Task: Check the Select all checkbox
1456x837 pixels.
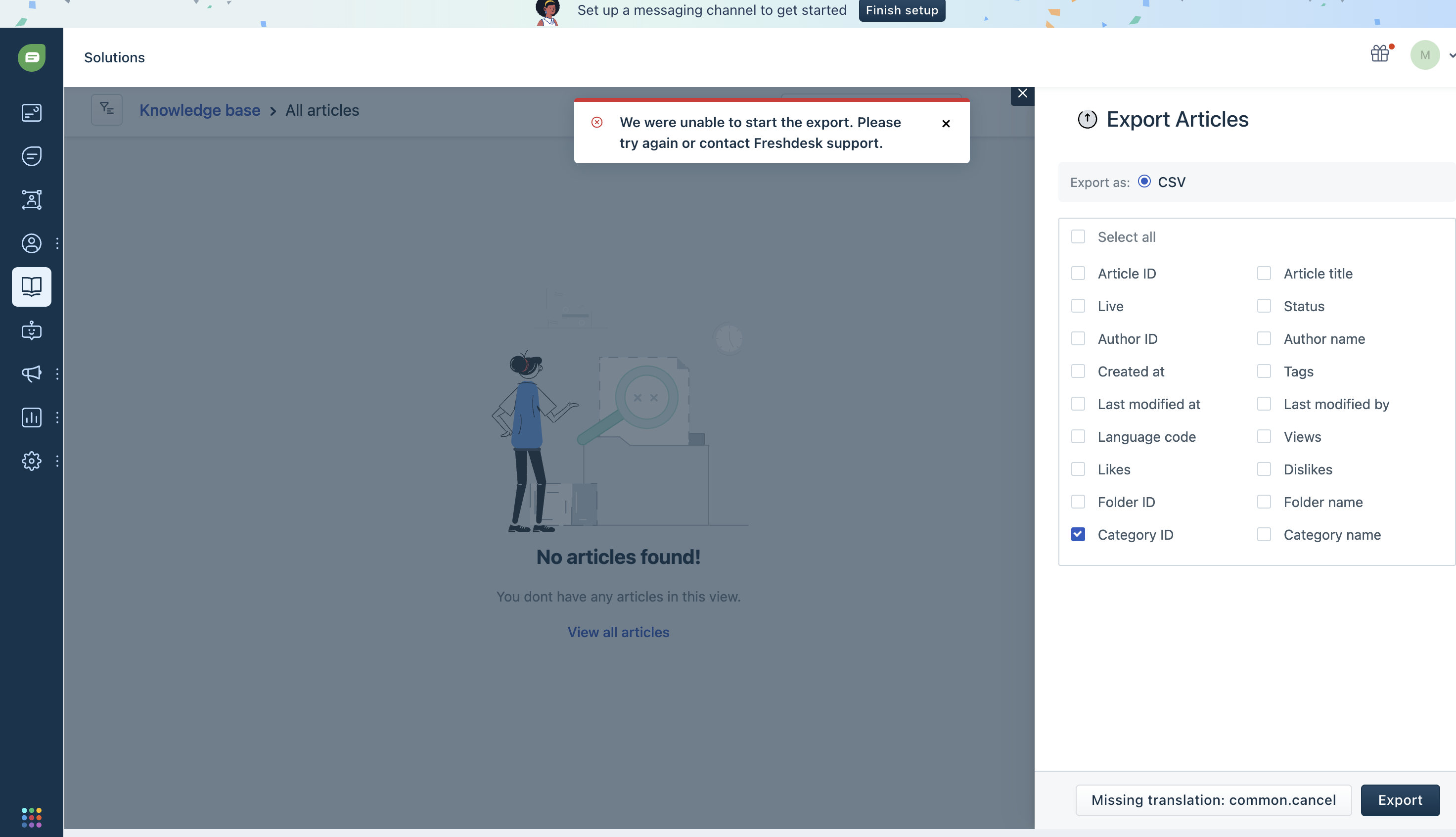Action: pos(1078,237)
